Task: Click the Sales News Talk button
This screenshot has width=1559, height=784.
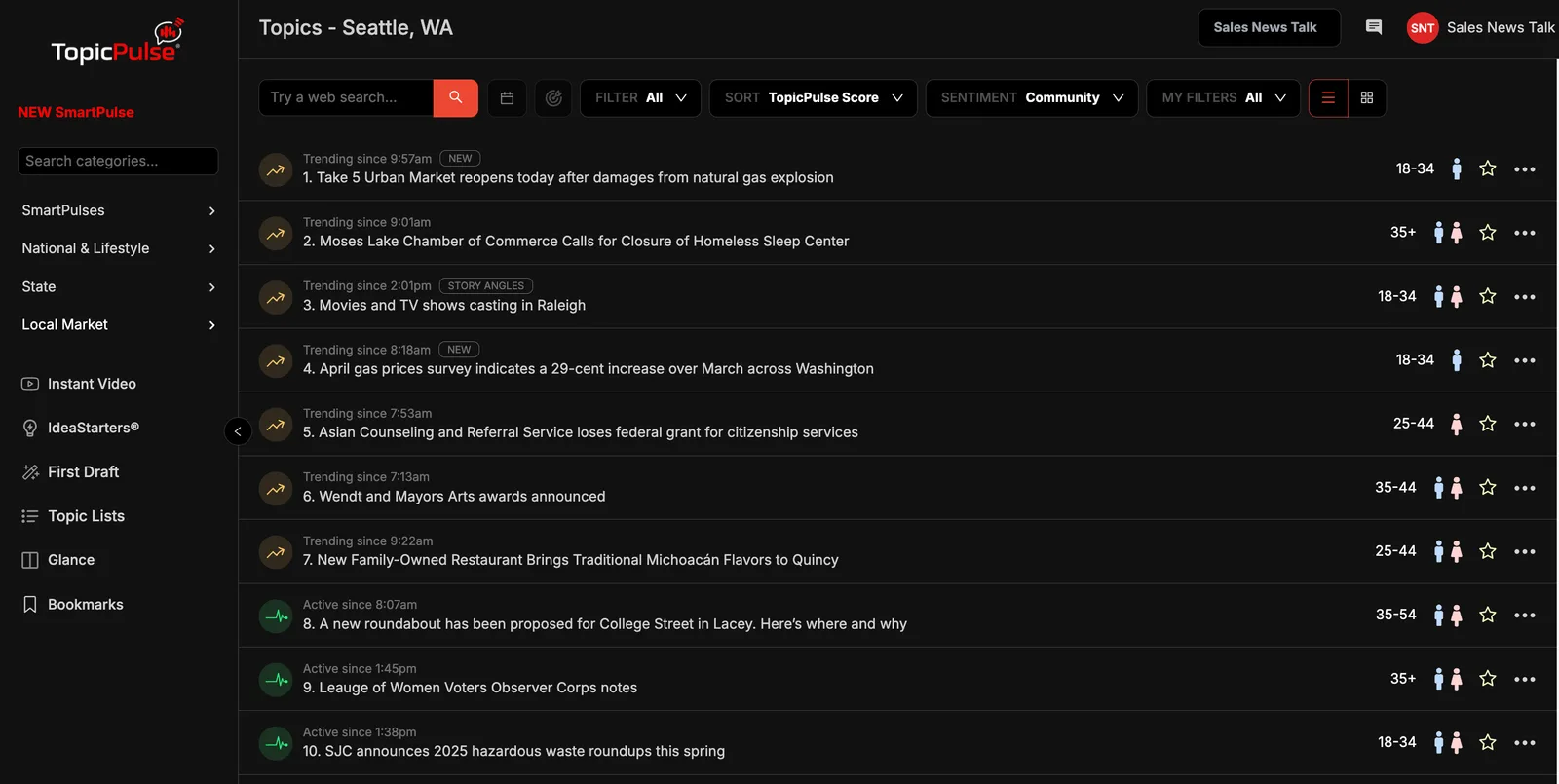Action: tap(1269, 27)
